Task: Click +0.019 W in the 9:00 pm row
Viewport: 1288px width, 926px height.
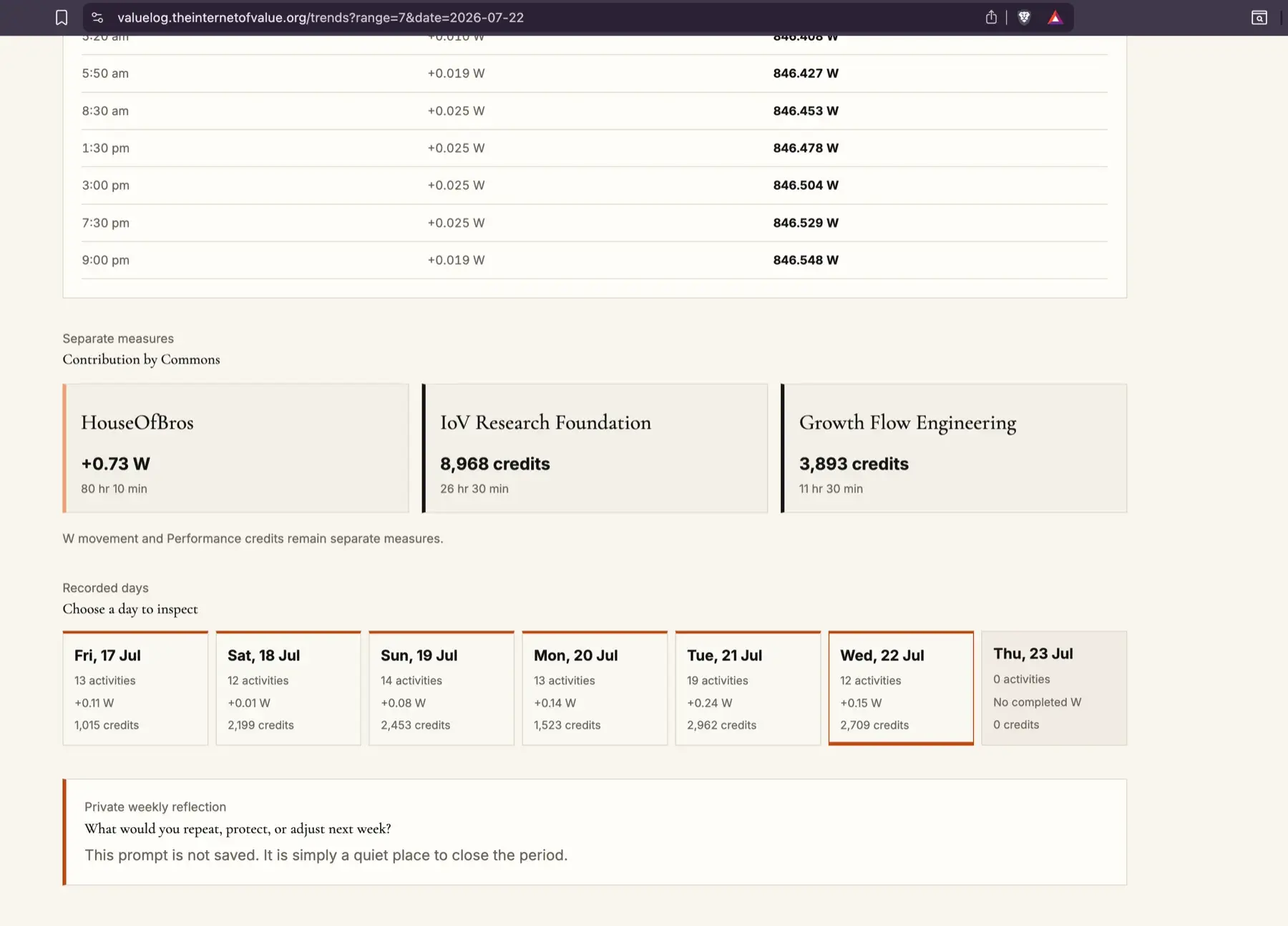Action: pos(456,260)
